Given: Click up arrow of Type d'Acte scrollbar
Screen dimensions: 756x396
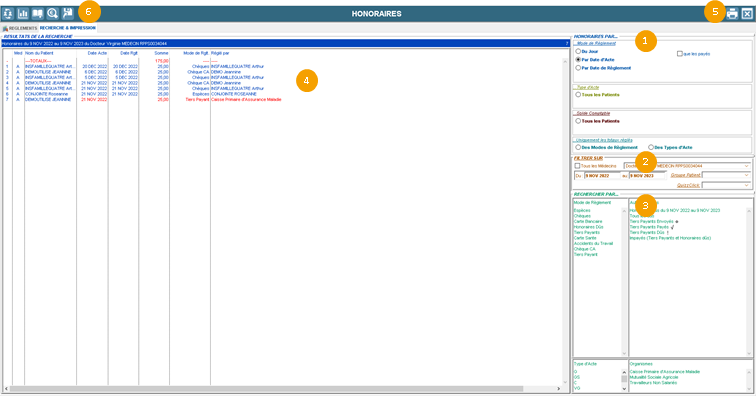Looking at the screenshot, I should coord(624,372).
